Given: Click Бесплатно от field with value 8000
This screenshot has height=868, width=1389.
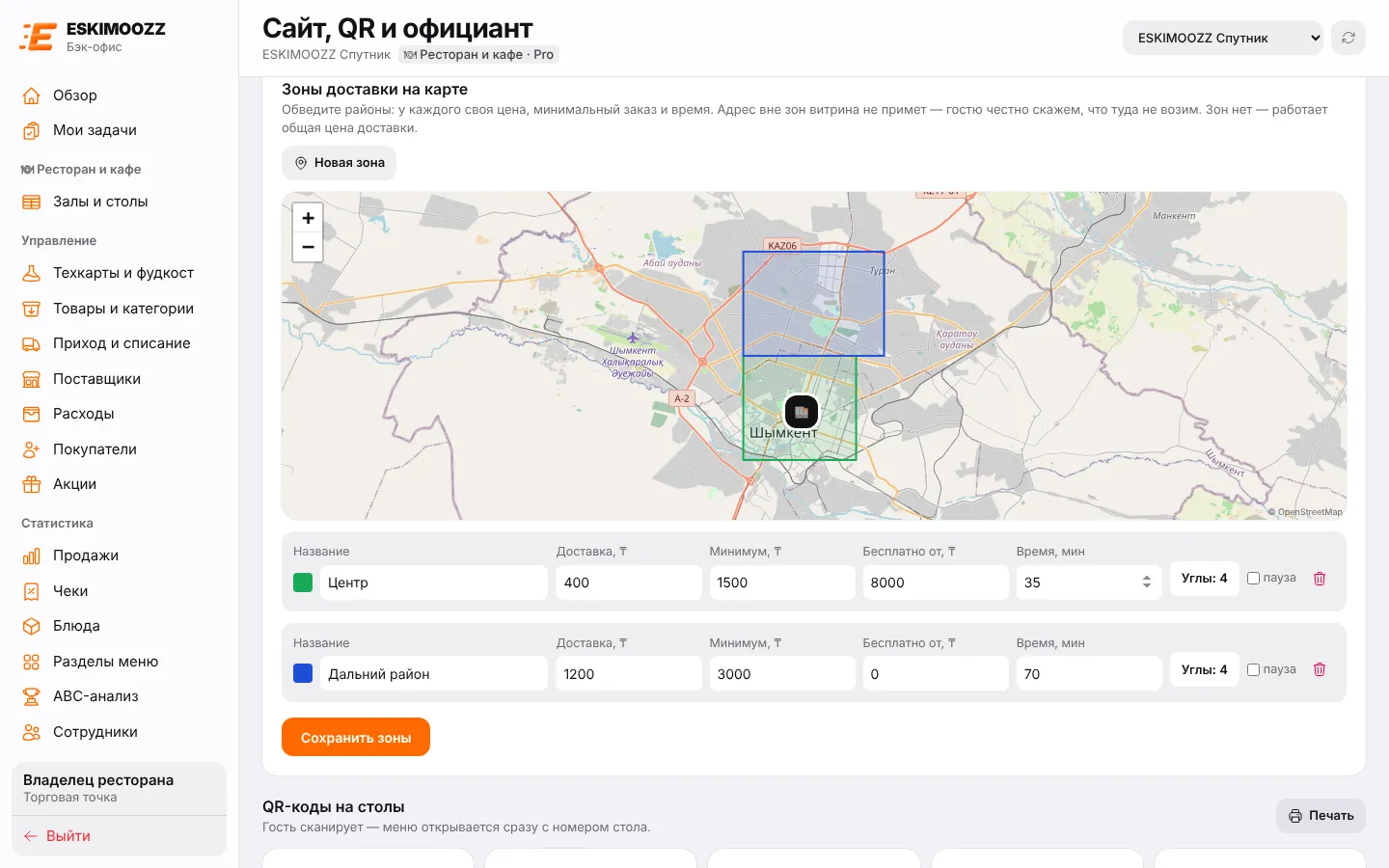Looking at the screenshot, I should [x=936, y=583].
